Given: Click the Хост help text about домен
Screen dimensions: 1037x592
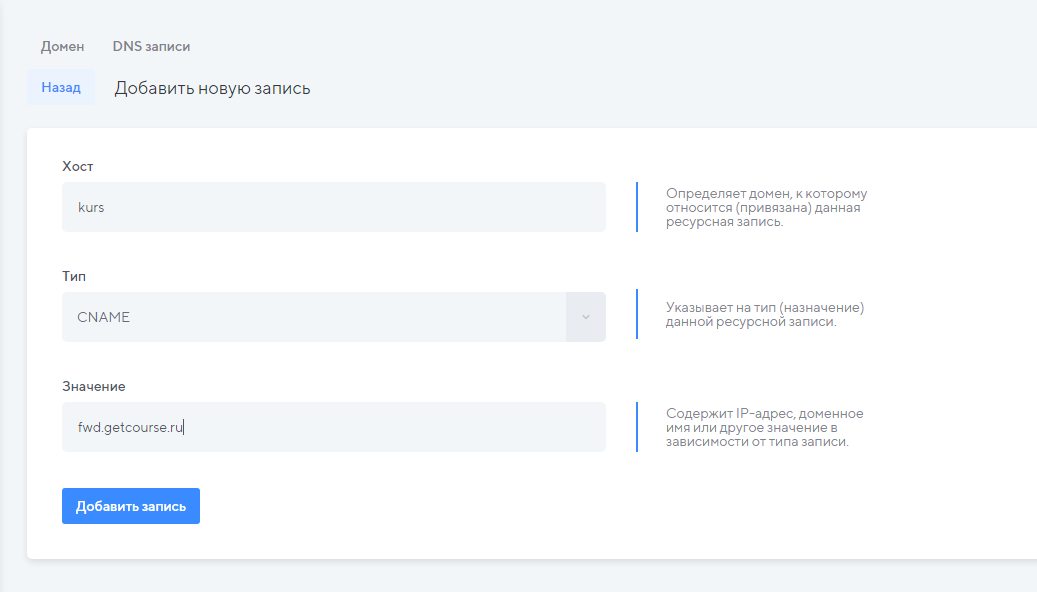Looking at the screenshot, I should click(x=766, y=207).
